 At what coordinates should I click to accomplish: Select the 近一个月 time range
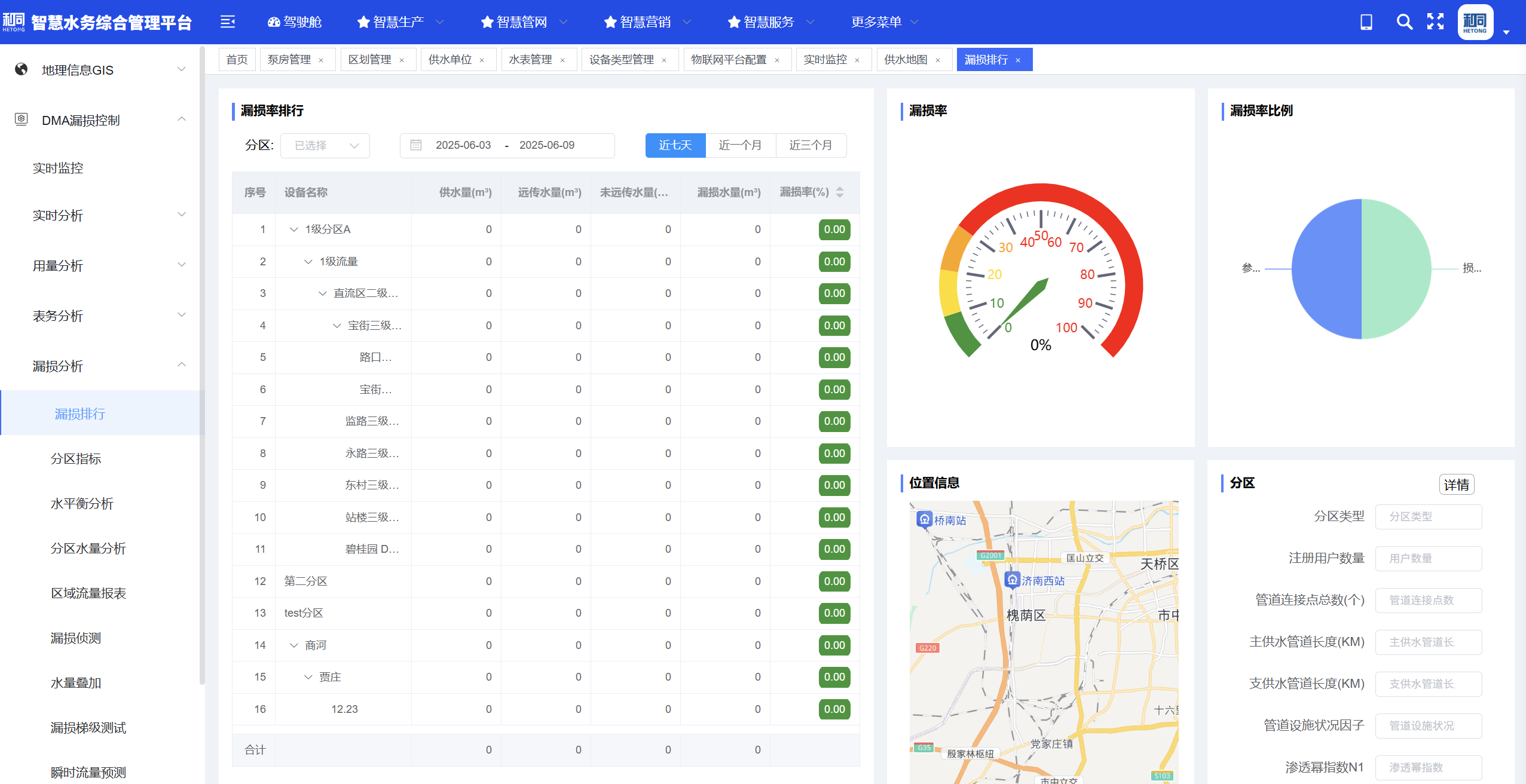click(741, 145)
